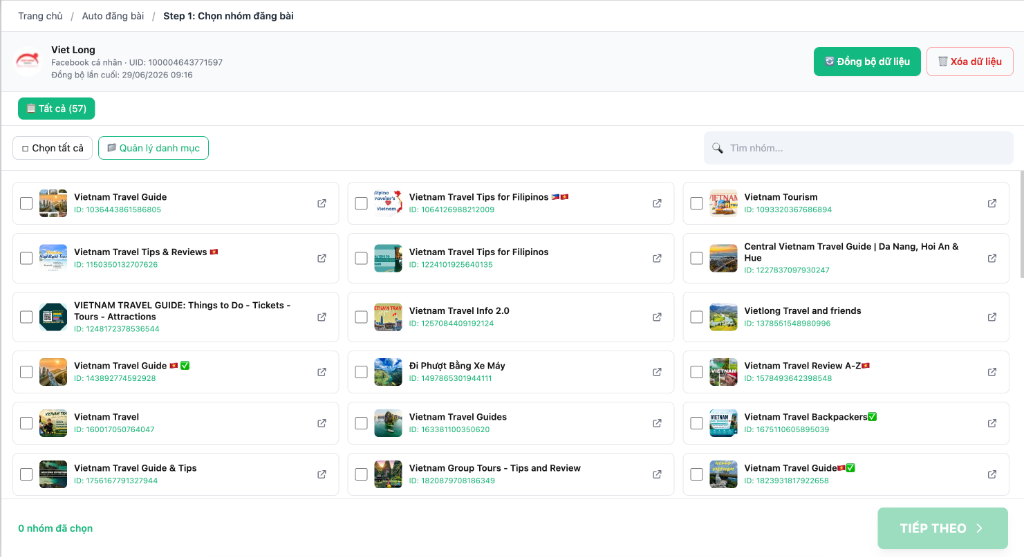Open external link for Vietnam Travel Guides
1024x557 pixels.
pos(657,423)
